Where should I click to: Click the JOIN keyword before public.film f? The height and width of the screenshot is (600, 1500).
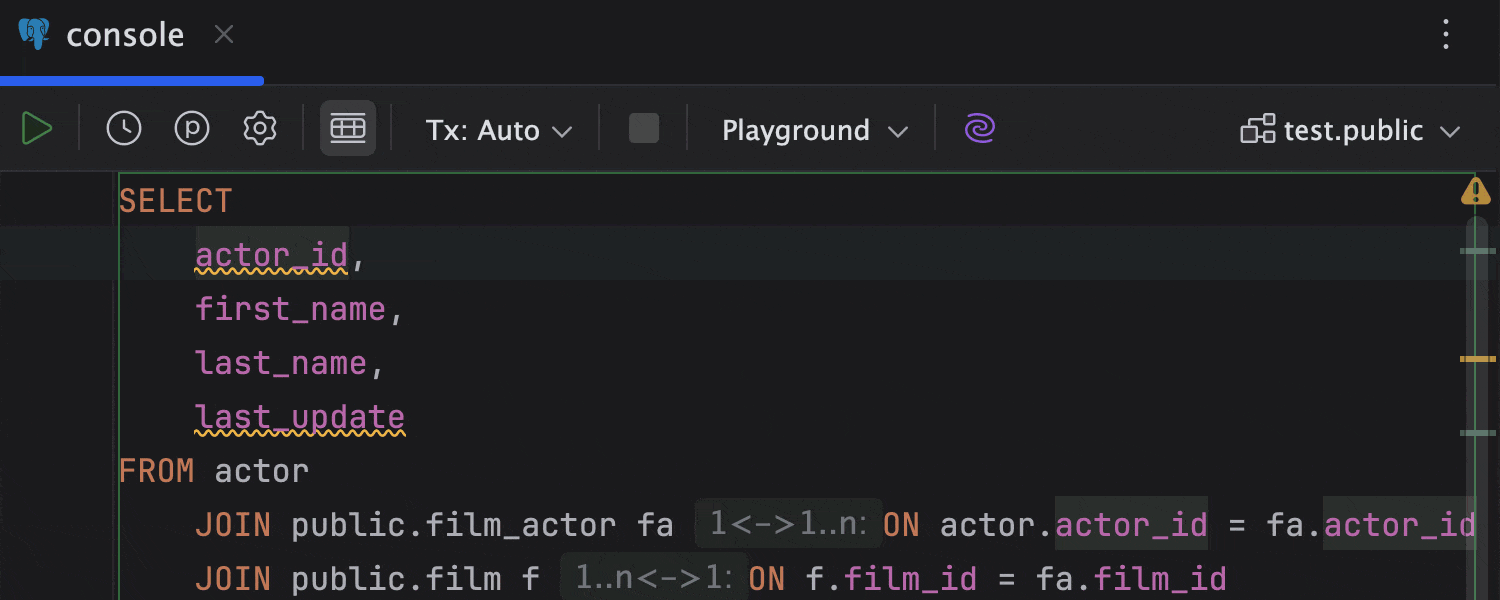click(x=233, y=579)
